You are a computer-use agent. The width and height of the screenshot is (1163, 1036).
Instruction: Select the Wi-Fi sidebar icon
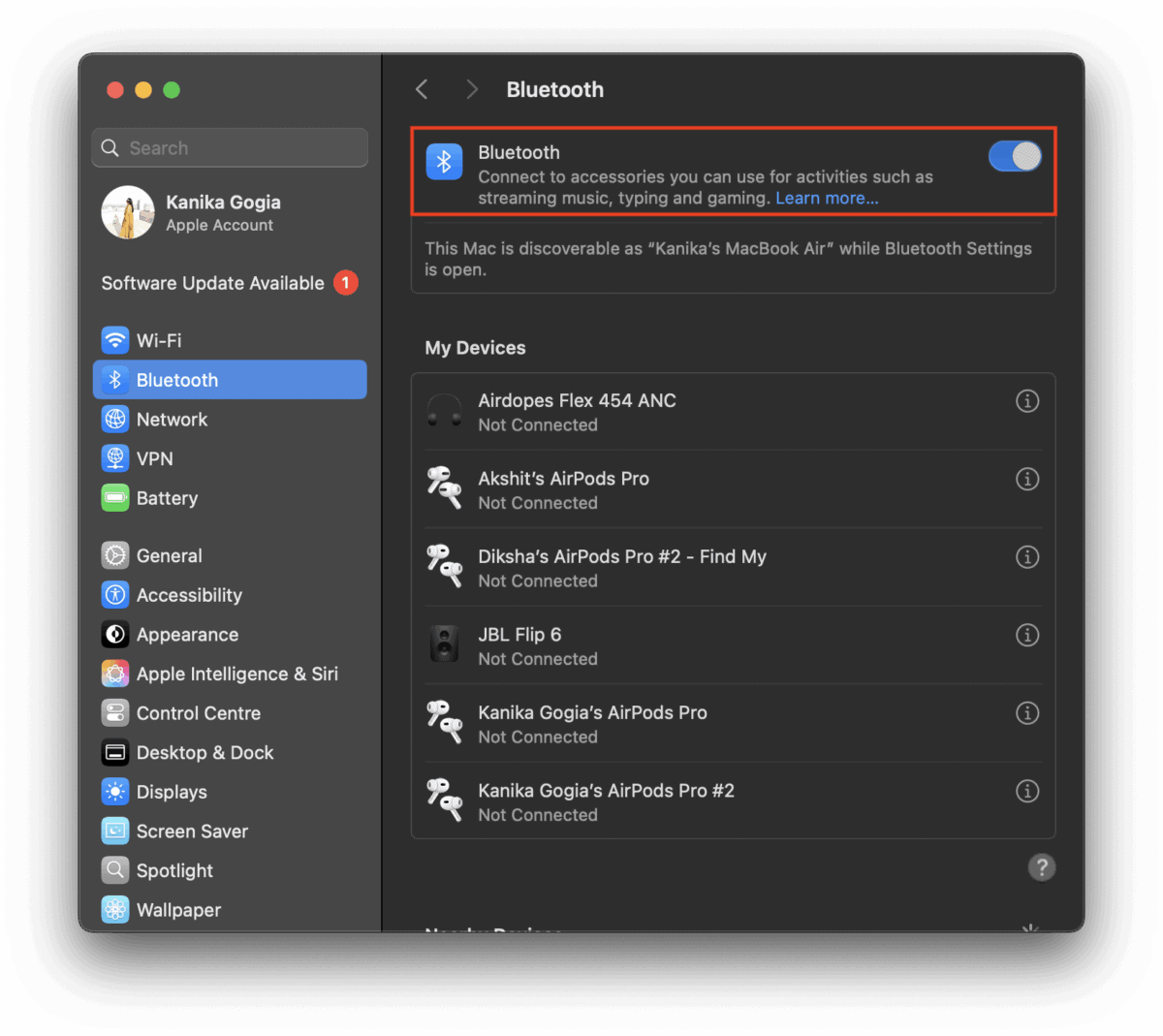[x=115, y=340]
